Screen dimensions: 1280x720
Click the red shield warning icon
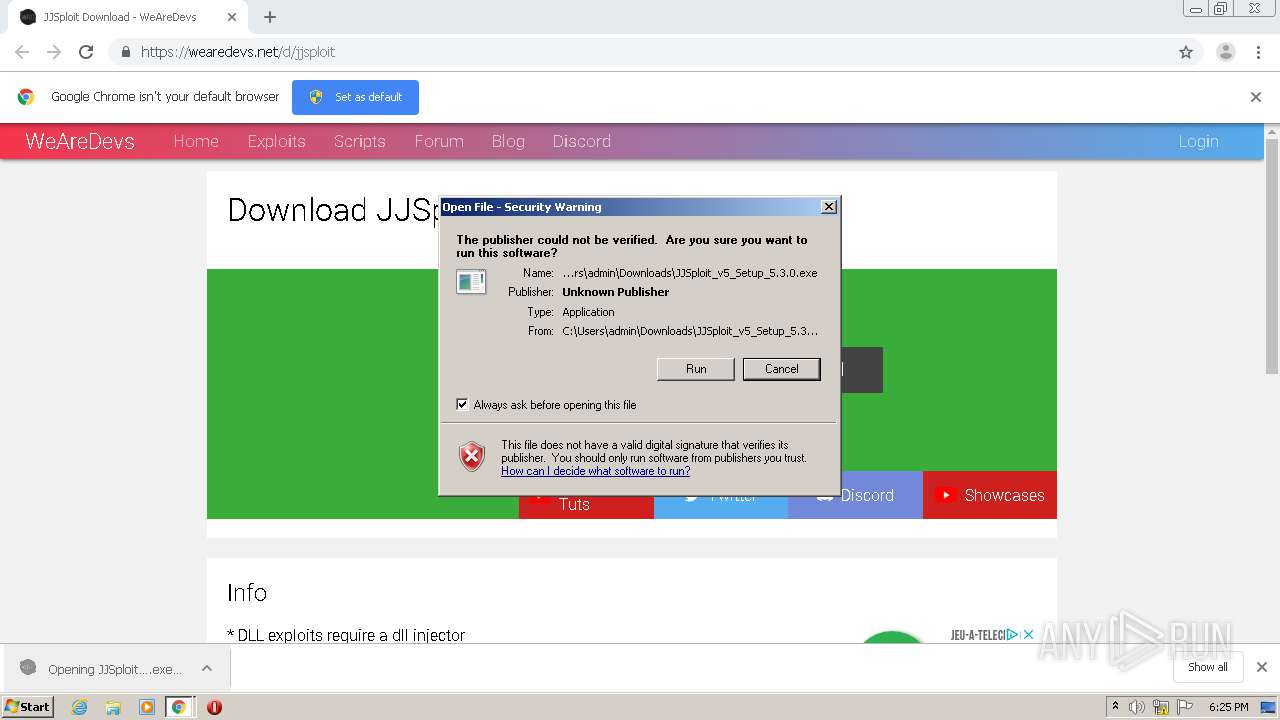[x=472, y=457]
